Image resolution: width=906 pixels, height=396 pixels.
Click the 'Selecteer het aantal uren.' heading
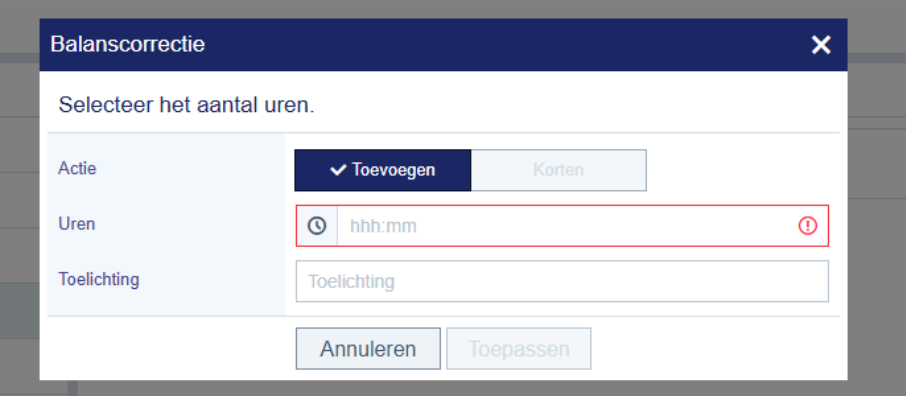pos(187,106)
